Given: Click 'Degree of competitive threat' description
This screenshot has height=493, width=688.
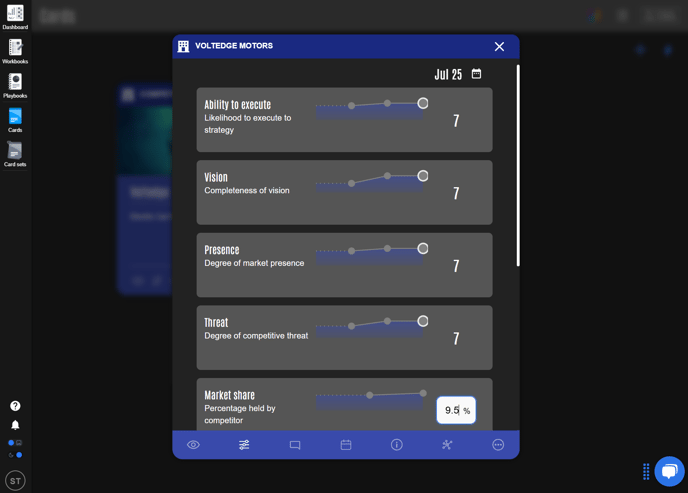Looking at the screenshot, I should pyautogui.click(x=256, y=336).
